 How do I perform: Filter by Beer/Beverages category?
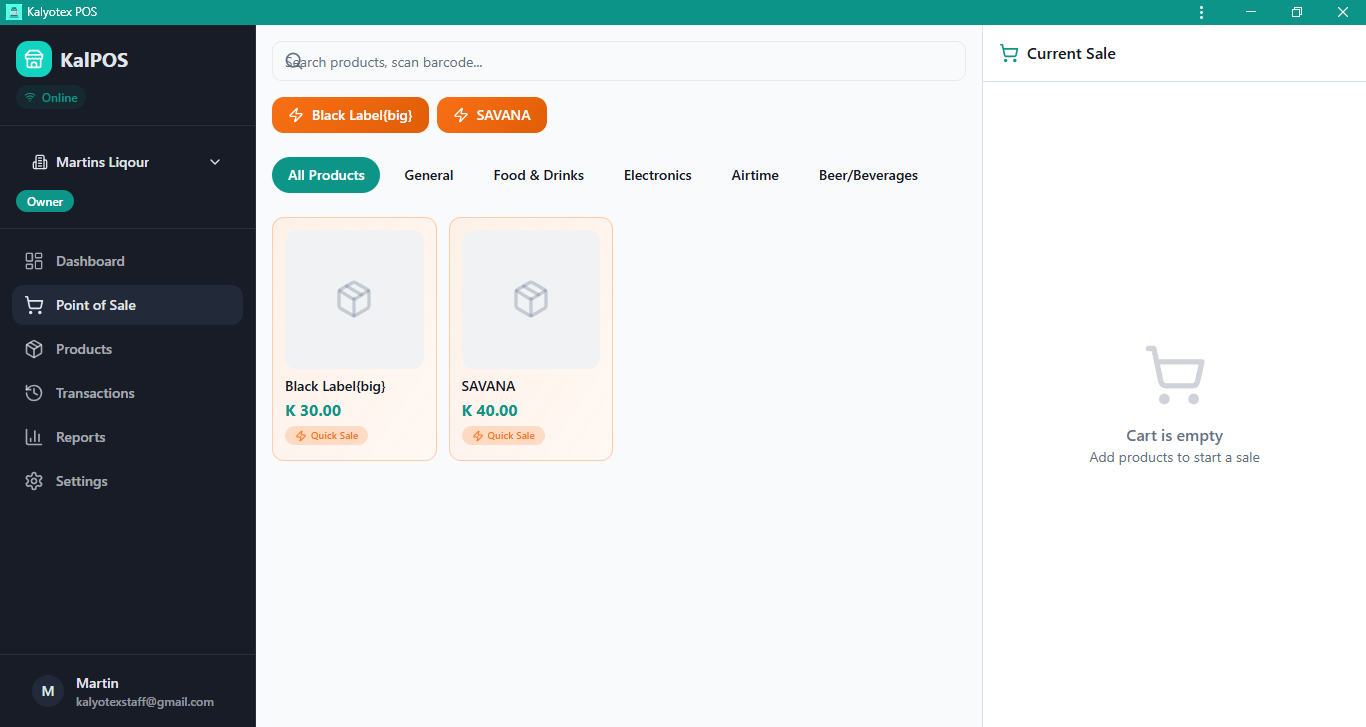(x=868, y=175)
